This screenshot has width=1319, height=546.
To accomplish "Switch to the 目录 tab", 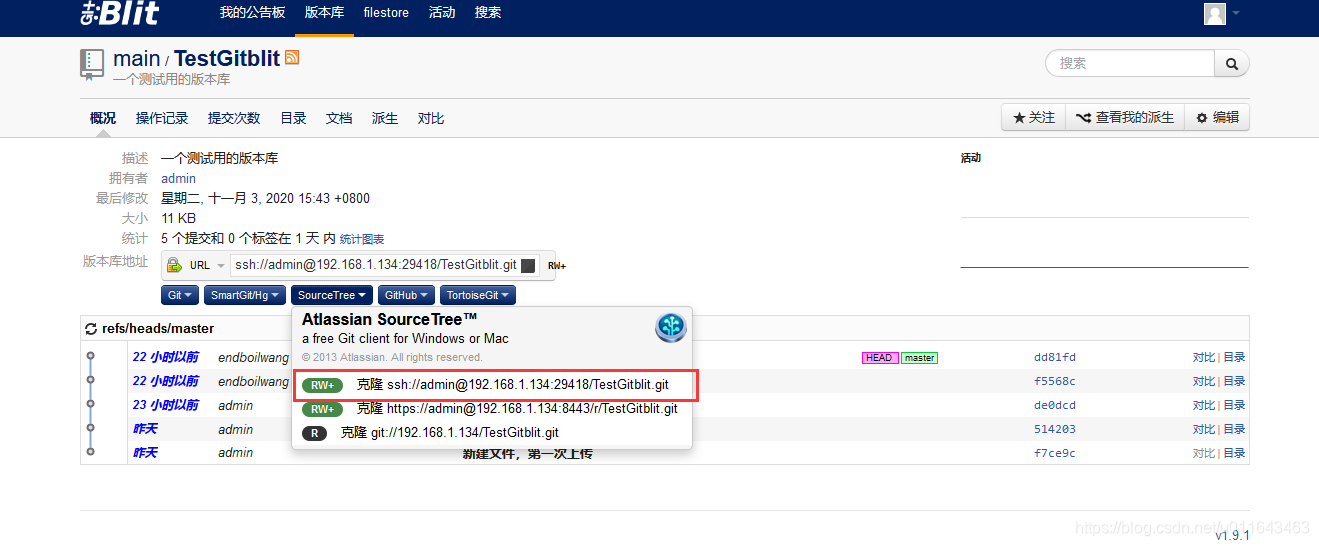I will 293,118.
